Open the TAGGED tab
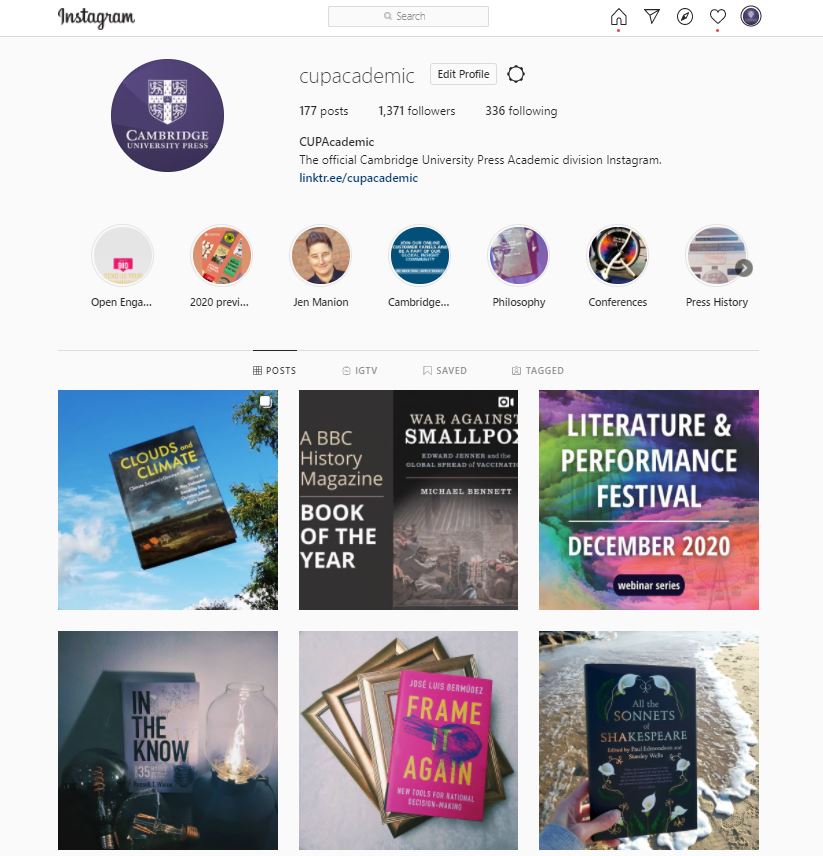 click(538, 370)
